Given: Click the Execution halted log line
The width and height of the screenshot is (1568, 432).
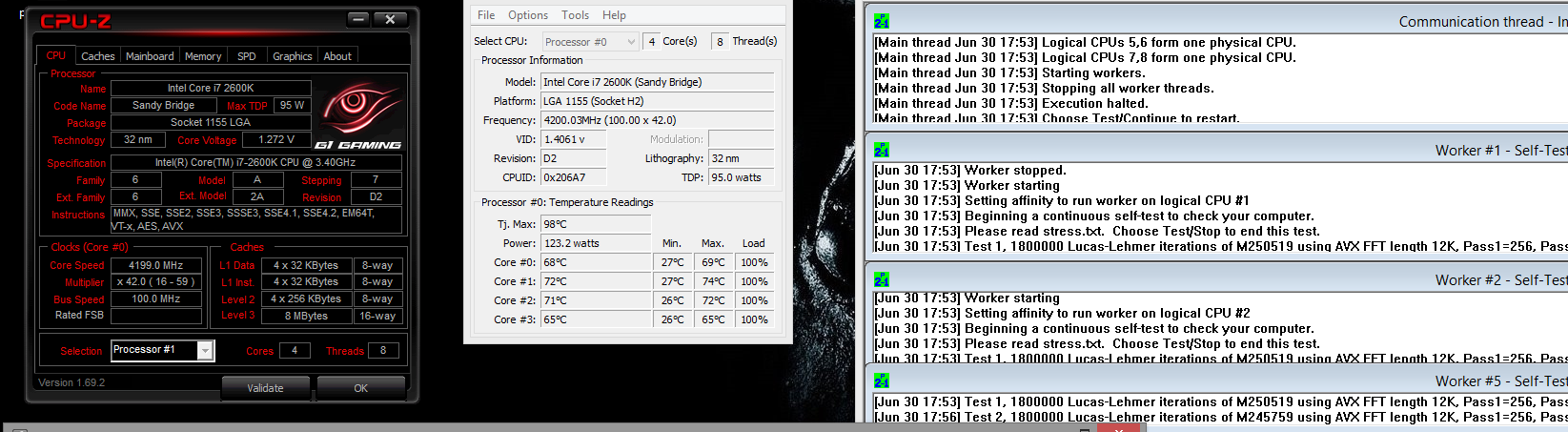Looking at the screenshot, I should pyautogui.click(x=1011, y=103).
